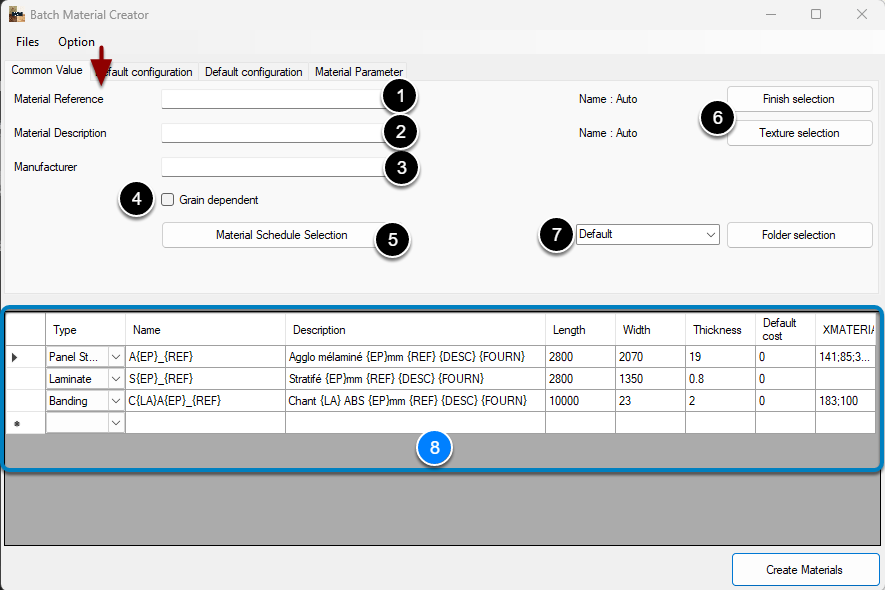Open the Option menu
Screen dimensions: 885x590
pos(76,42)
